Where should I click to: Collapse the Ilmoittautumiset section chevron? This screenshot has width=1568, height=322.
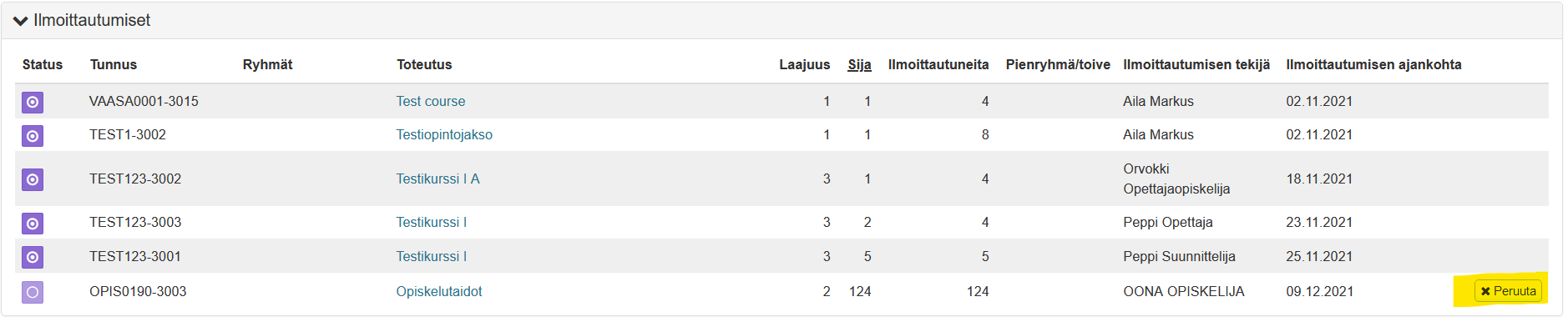[21, 21]
